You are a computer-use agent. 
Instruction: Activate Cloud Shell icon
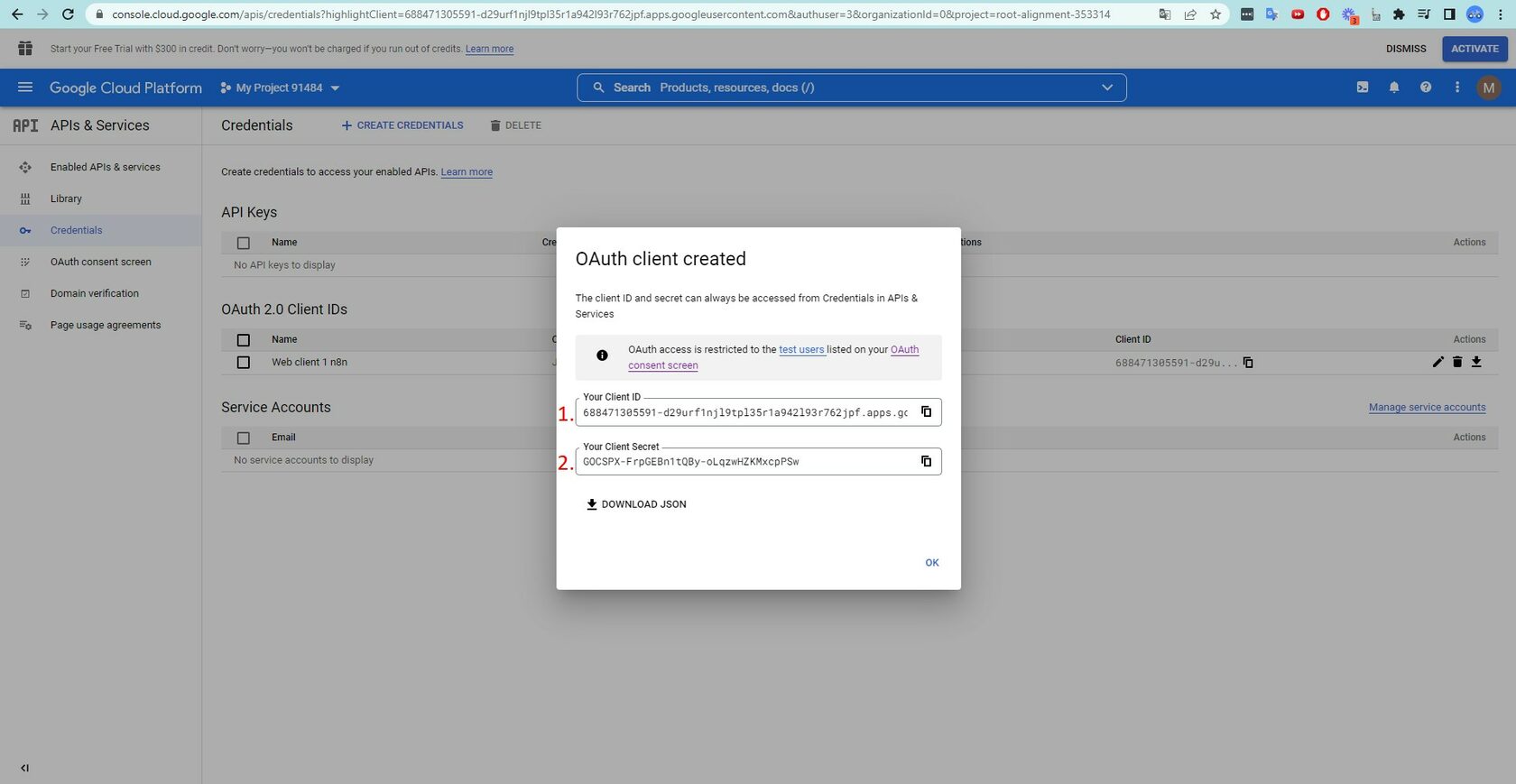click(1363, 88)
